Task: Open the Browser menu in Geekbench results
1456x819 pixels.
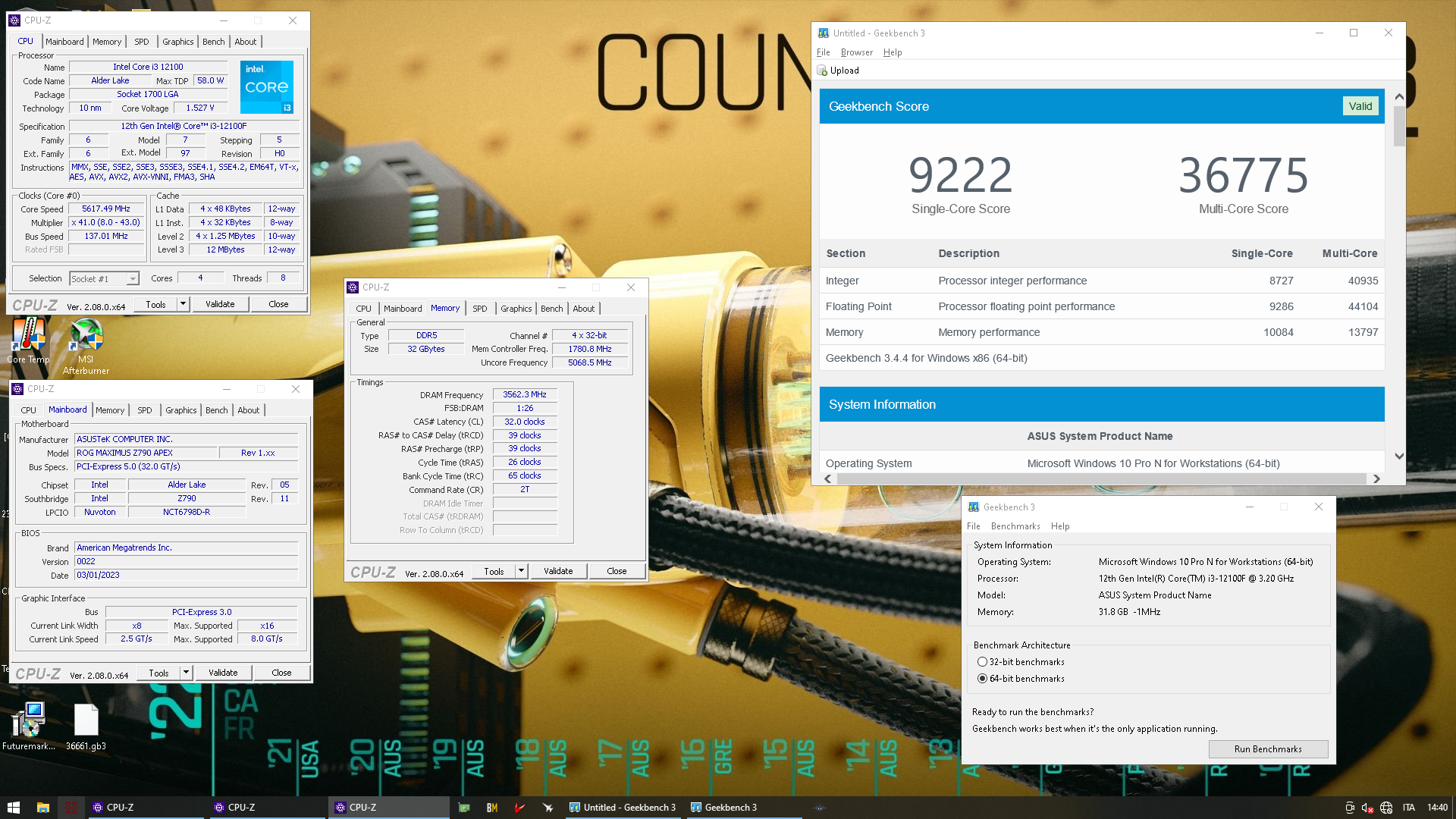Action: 856,52
